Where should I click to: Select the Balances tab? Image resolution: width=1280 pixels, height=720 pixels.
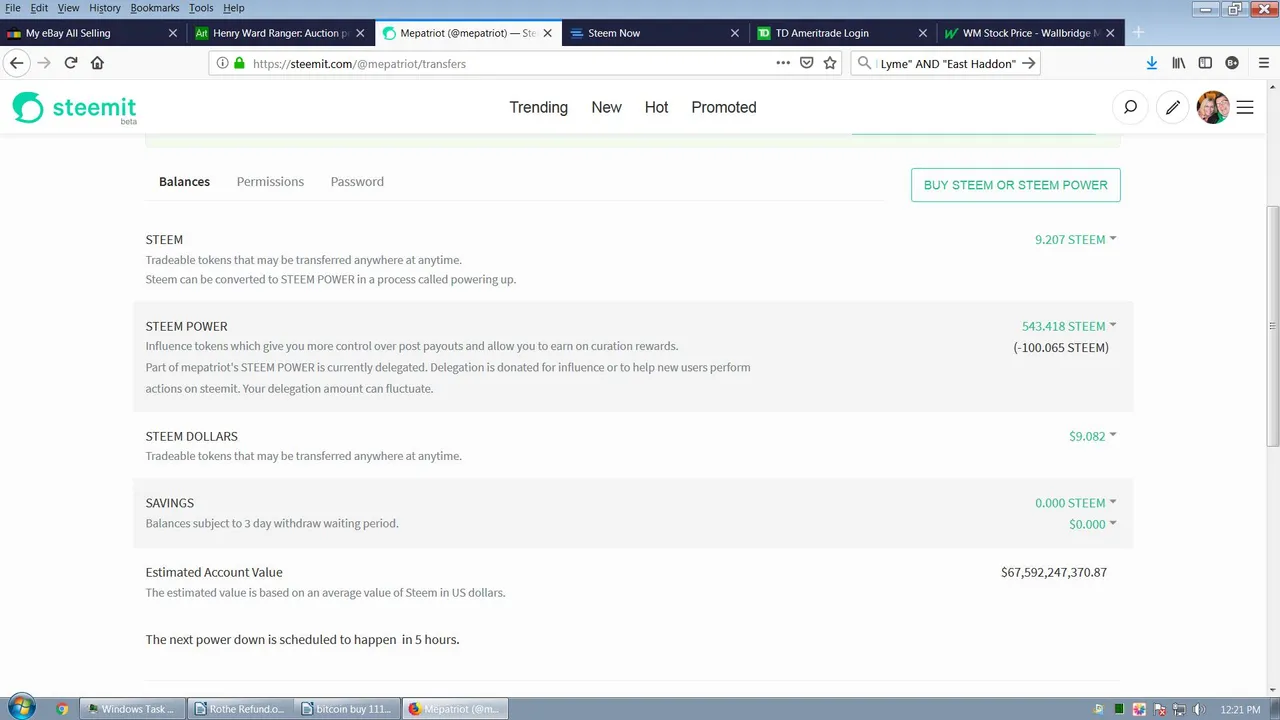[184, 182]
